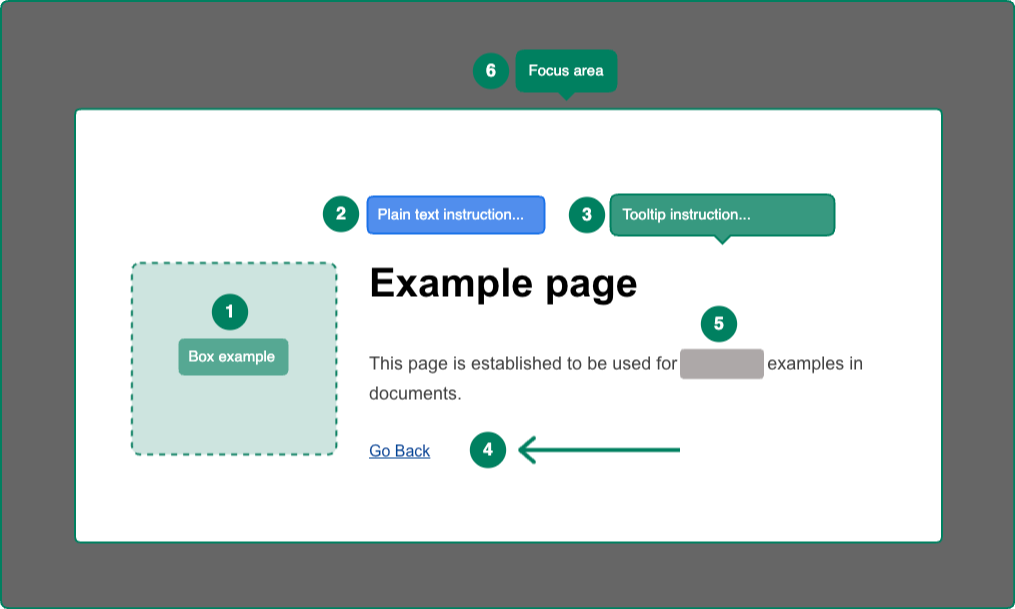Click the Tooltip instruction green bubble
The width and height of the screenshot is (1015, 609).
(722, 215)
